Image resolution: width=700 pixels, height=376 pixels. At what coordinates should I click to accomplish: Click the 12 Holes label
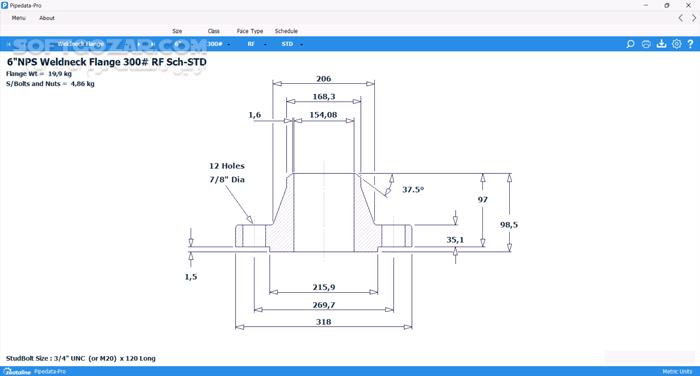click(227, 166)
